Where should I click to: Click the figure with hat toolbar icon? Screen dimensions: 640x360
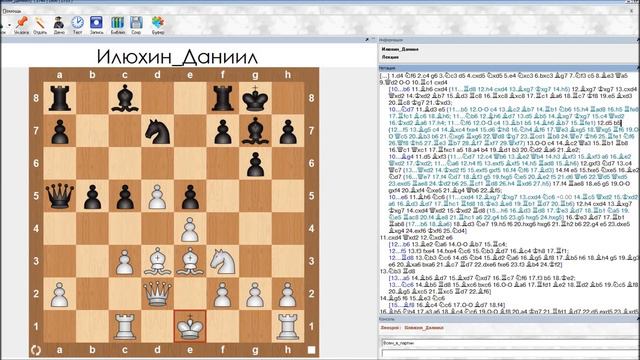59,23
